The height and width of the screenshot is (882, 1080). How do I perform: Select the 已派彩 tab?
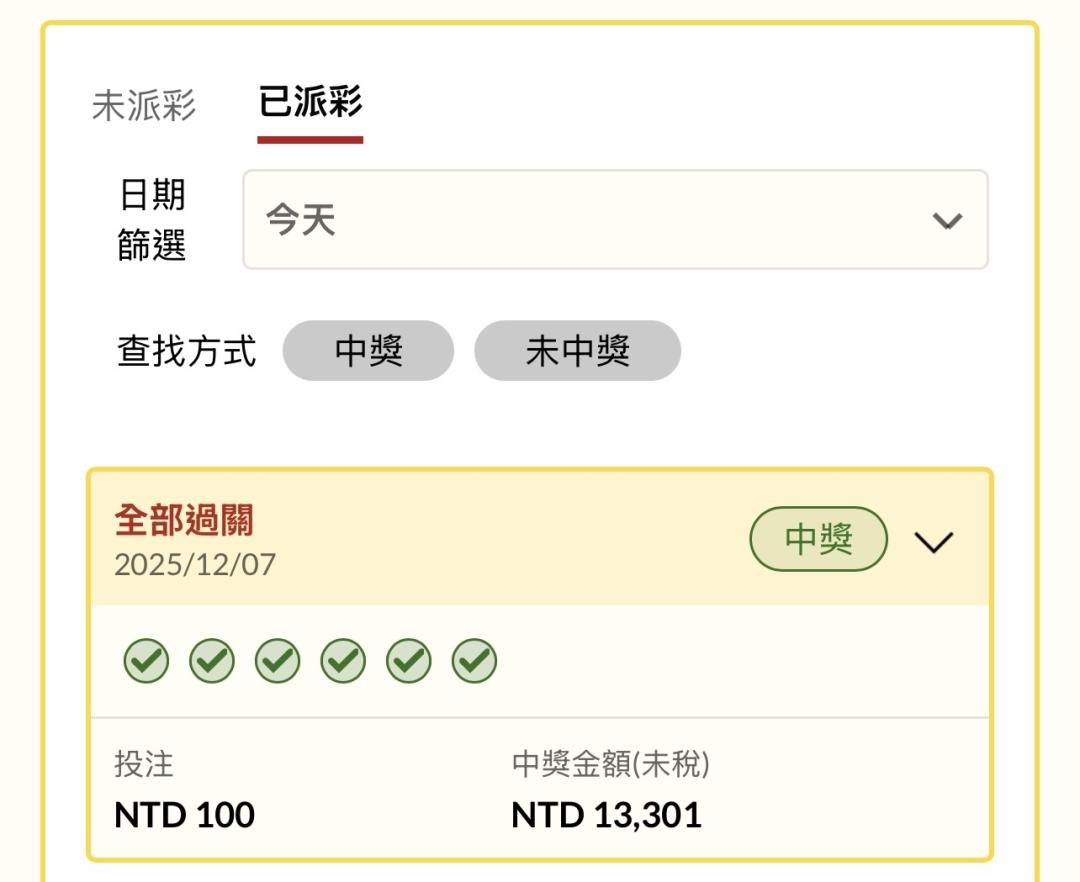(310, 103)
